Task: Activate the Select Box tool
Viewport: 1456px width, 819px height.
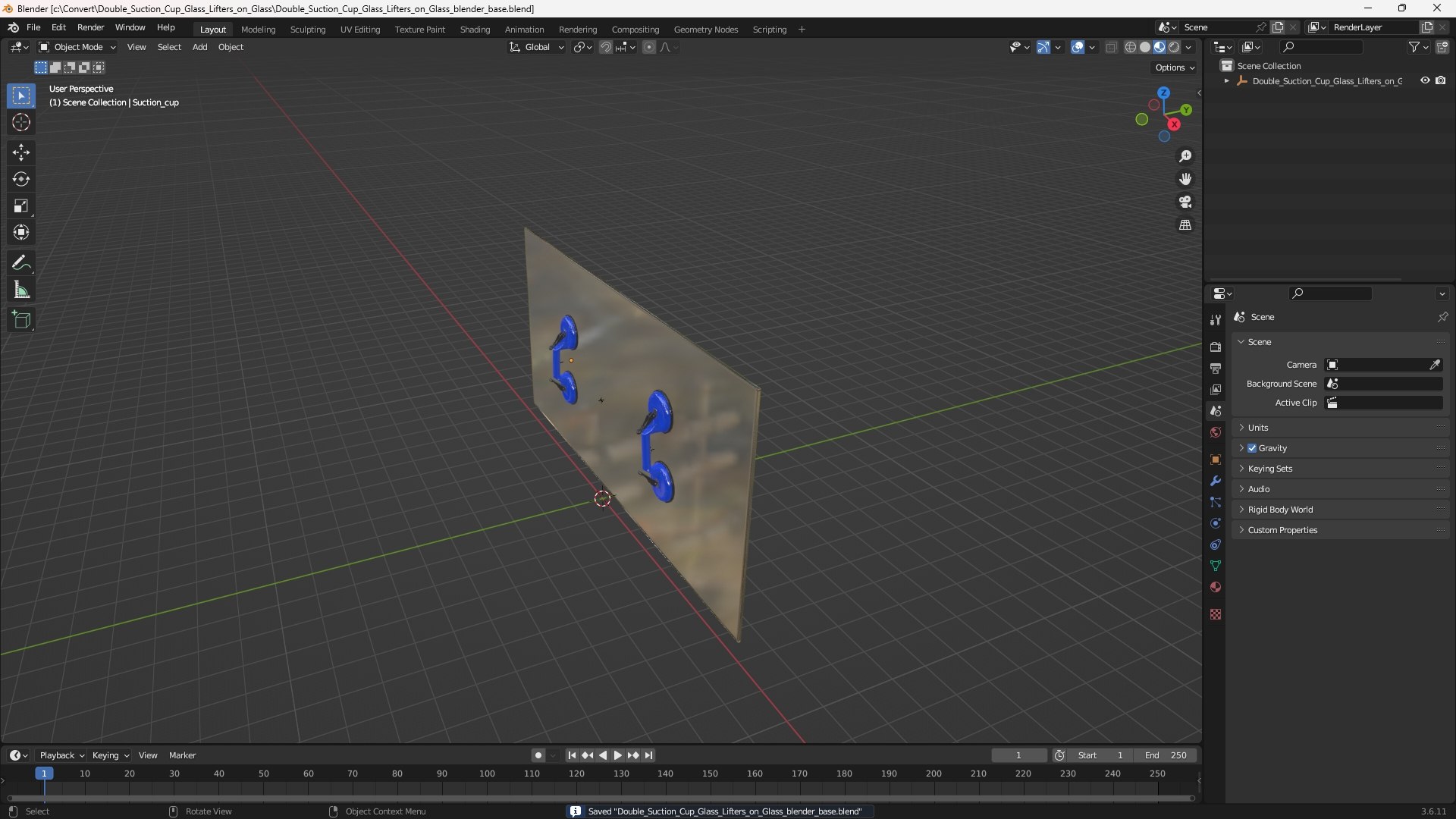Action: click(x=21, y=96)
